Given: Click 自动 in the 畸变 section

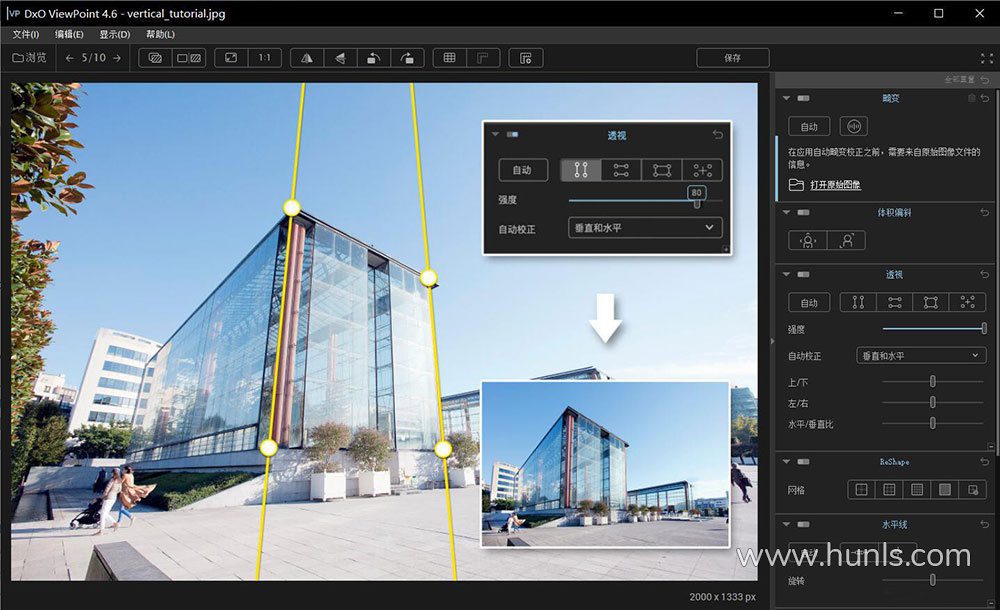Looking at the screenshot, I should tap(809, 126).
